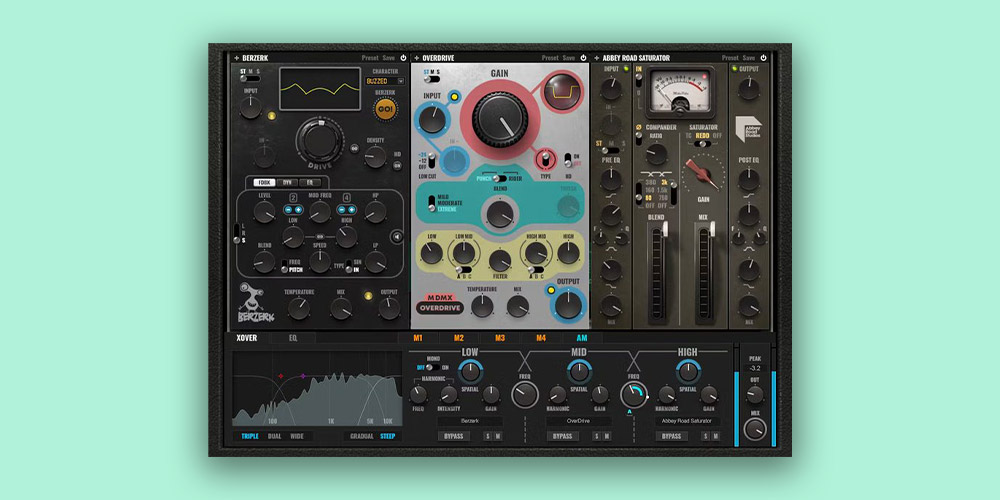Screen dimensions: 1000x500
Task: Flip the Overdrive Low Cut switch
Action: [x=430, y=159]
